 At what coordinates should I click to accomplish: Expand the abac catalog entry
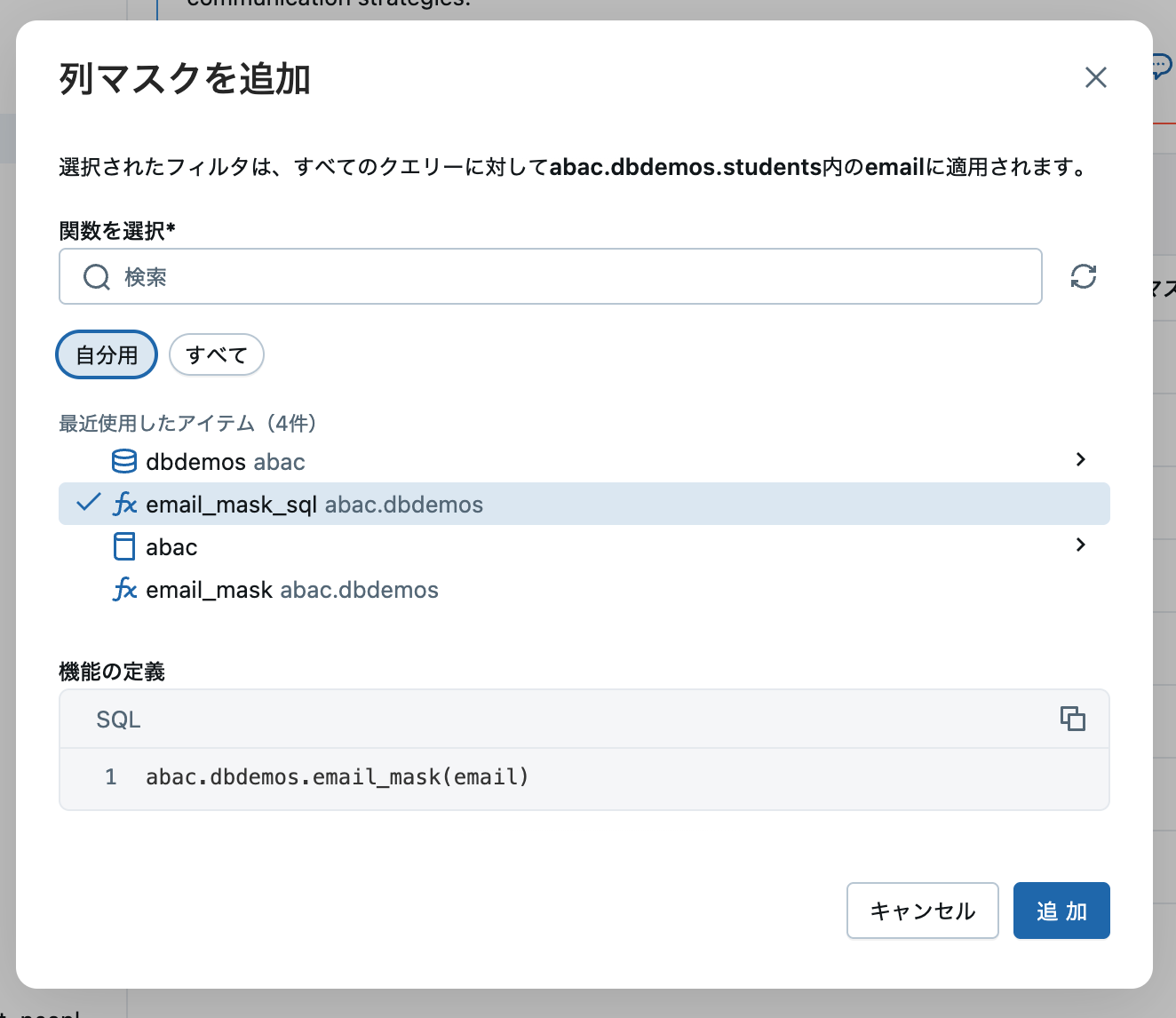(x=1080, y=545)
